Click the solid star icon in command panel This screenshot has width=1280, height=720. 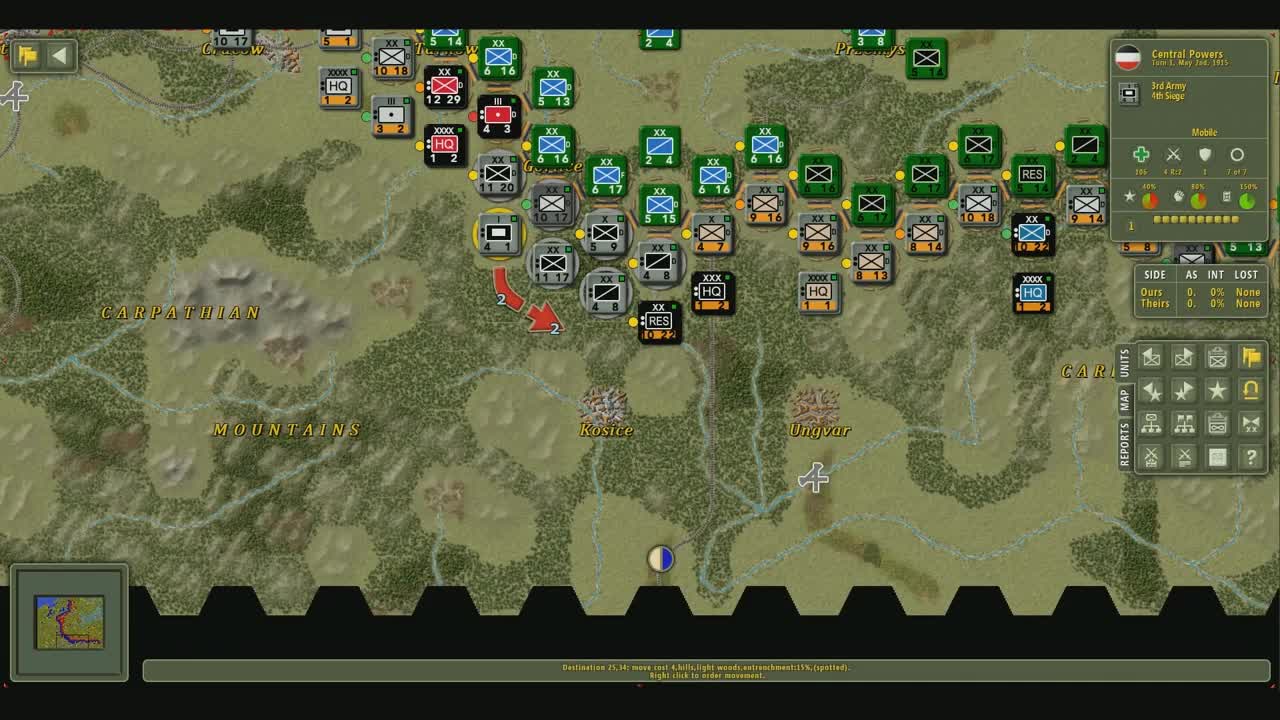tap(1217, 390)
